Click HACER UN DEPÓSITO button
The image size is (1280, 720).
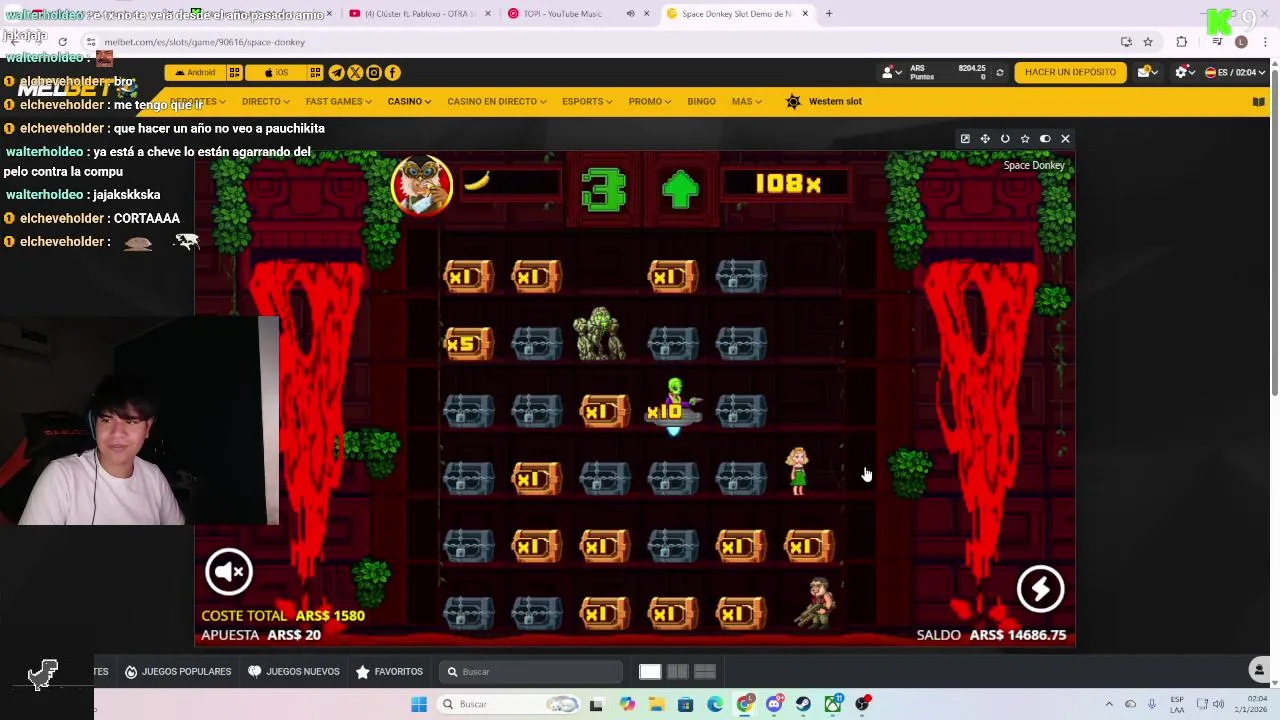1070,72
